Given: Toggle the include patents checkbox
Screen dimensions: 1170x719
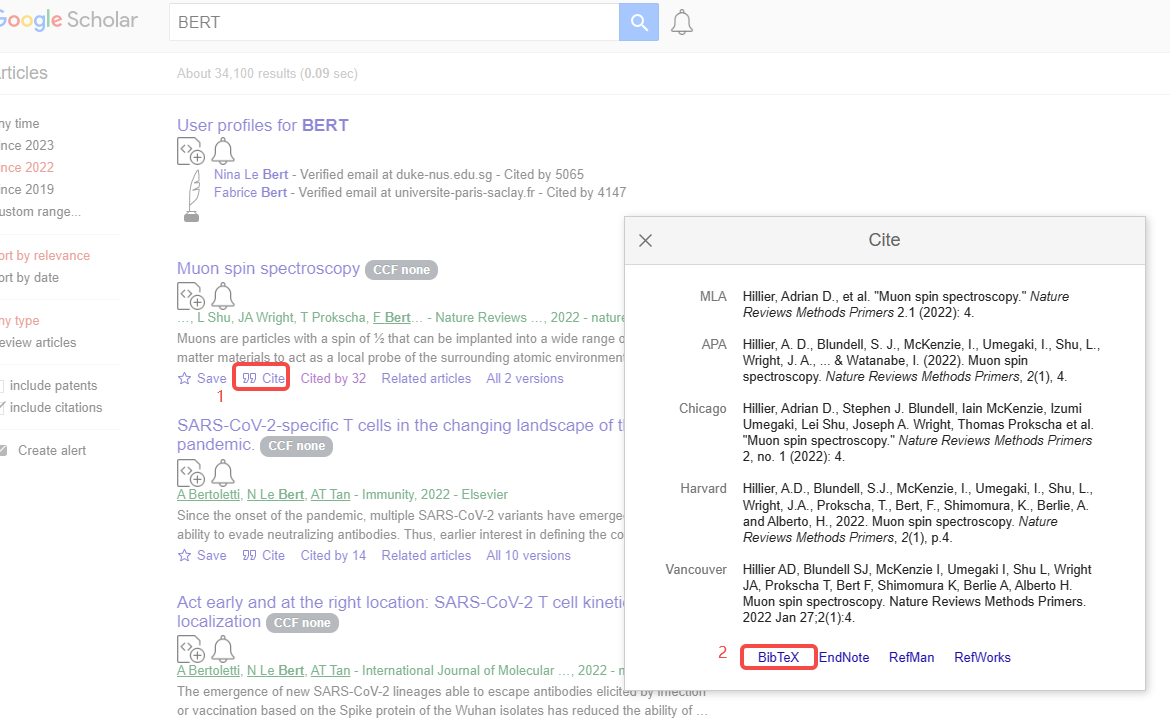Looking at the screenshot, I should 2,386.
